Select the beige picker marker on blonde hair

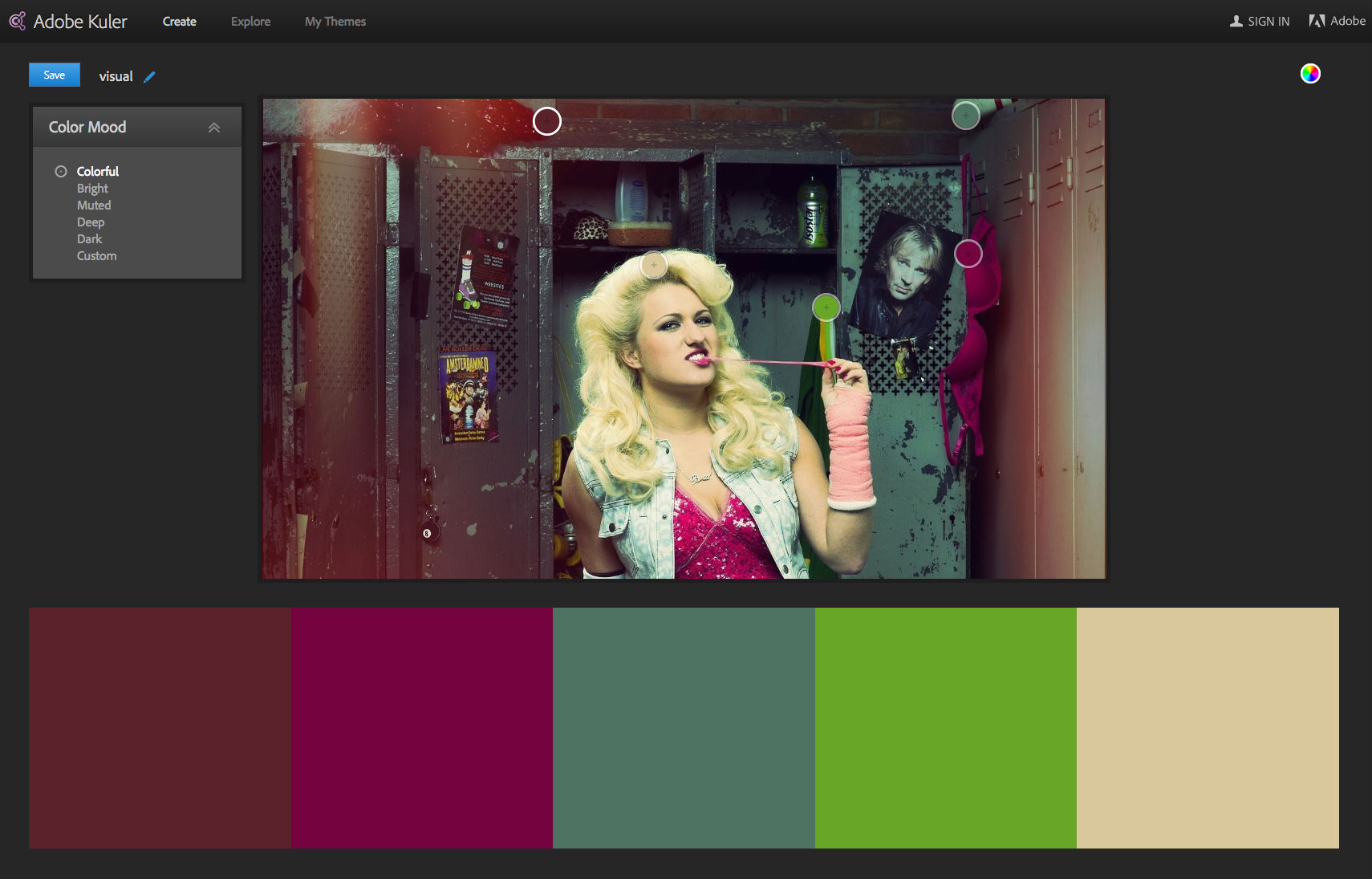click(654, 265)
